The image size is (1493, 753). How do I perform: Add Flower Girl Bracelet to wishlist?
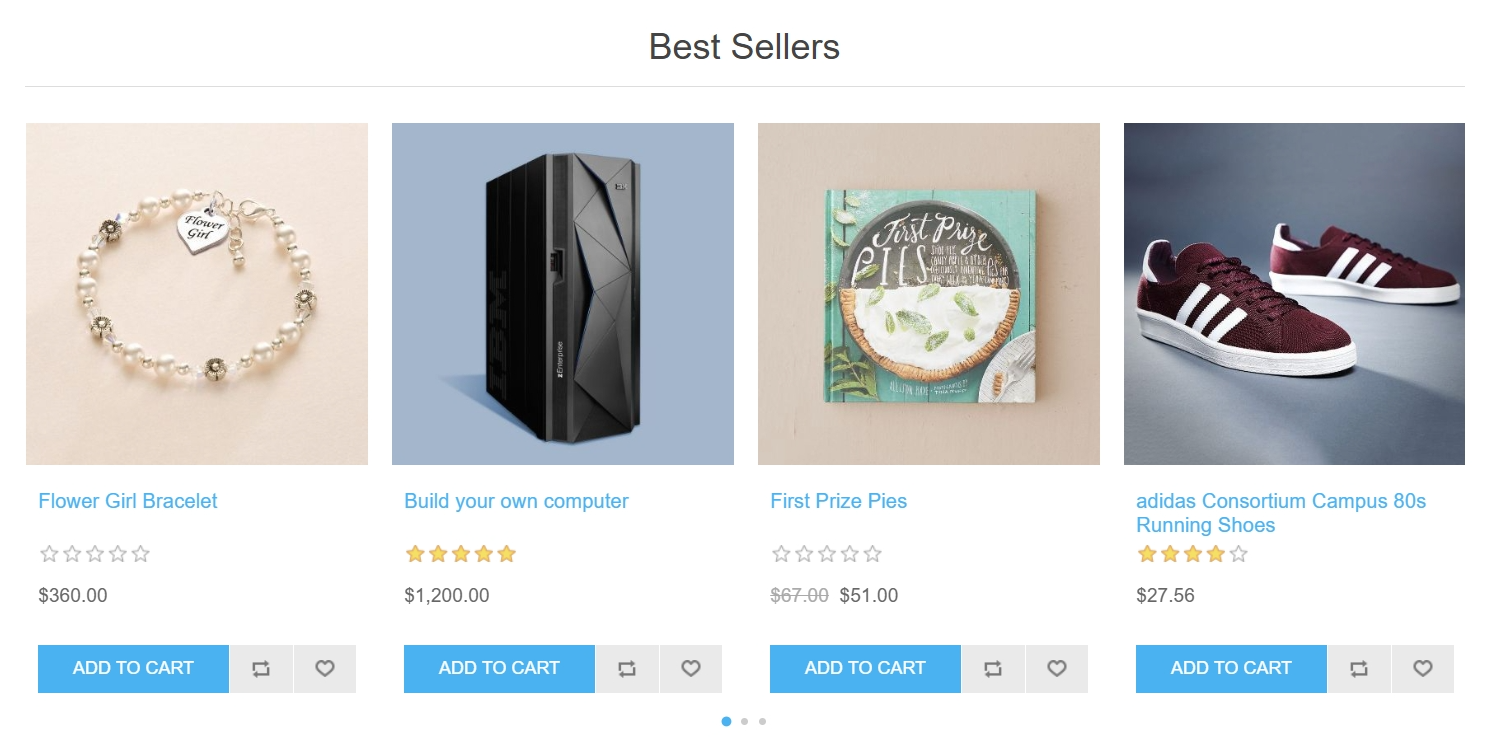pos(325,669)
